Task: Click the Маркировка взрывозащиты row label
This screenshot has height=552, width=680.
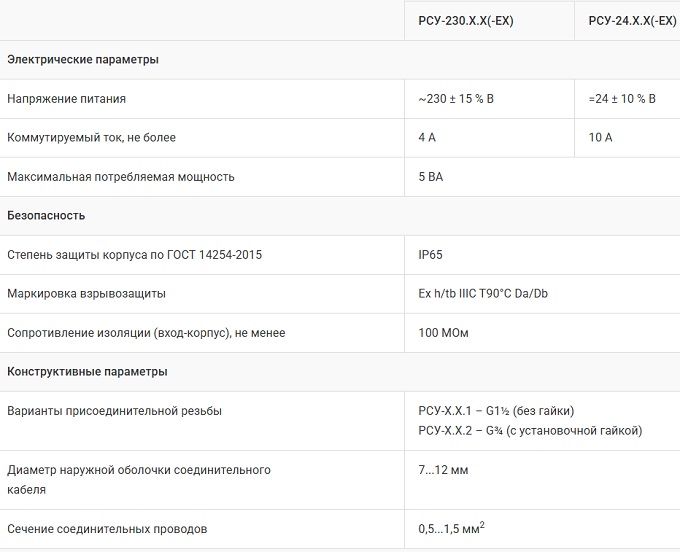Action: 86,294
